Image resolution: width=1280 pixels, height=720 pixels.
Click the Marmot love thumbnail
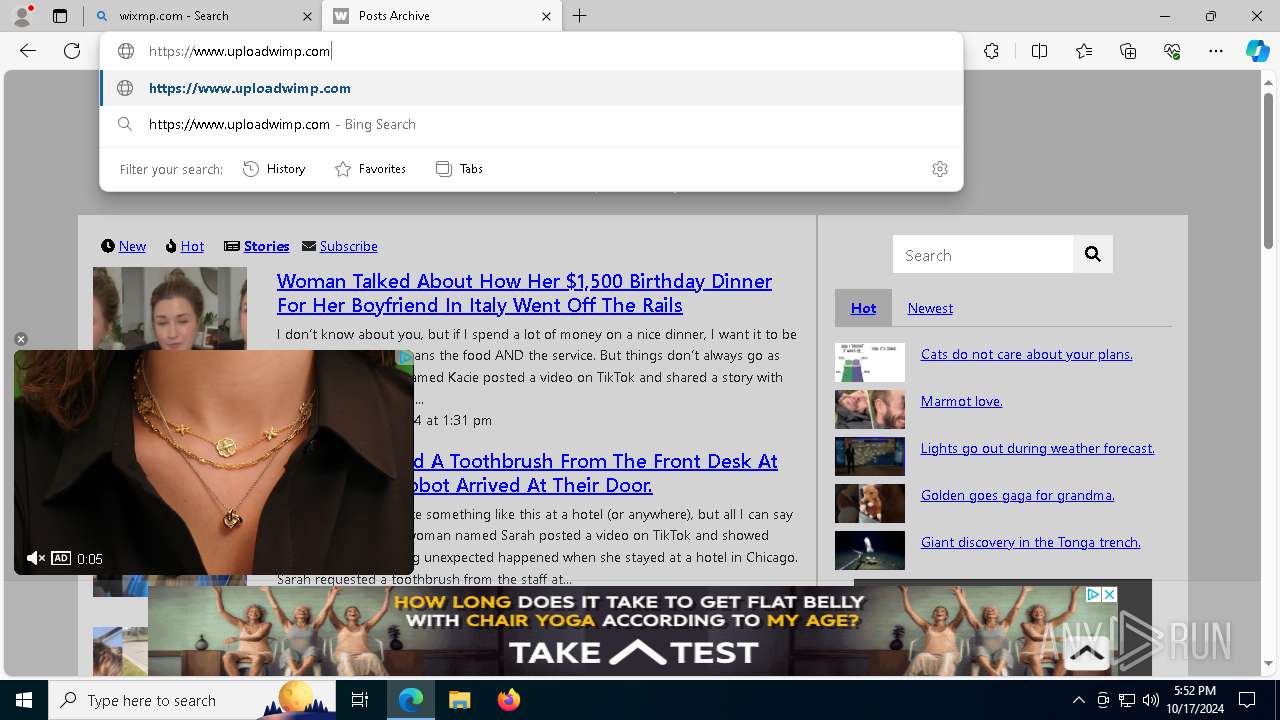coord(870,409)
